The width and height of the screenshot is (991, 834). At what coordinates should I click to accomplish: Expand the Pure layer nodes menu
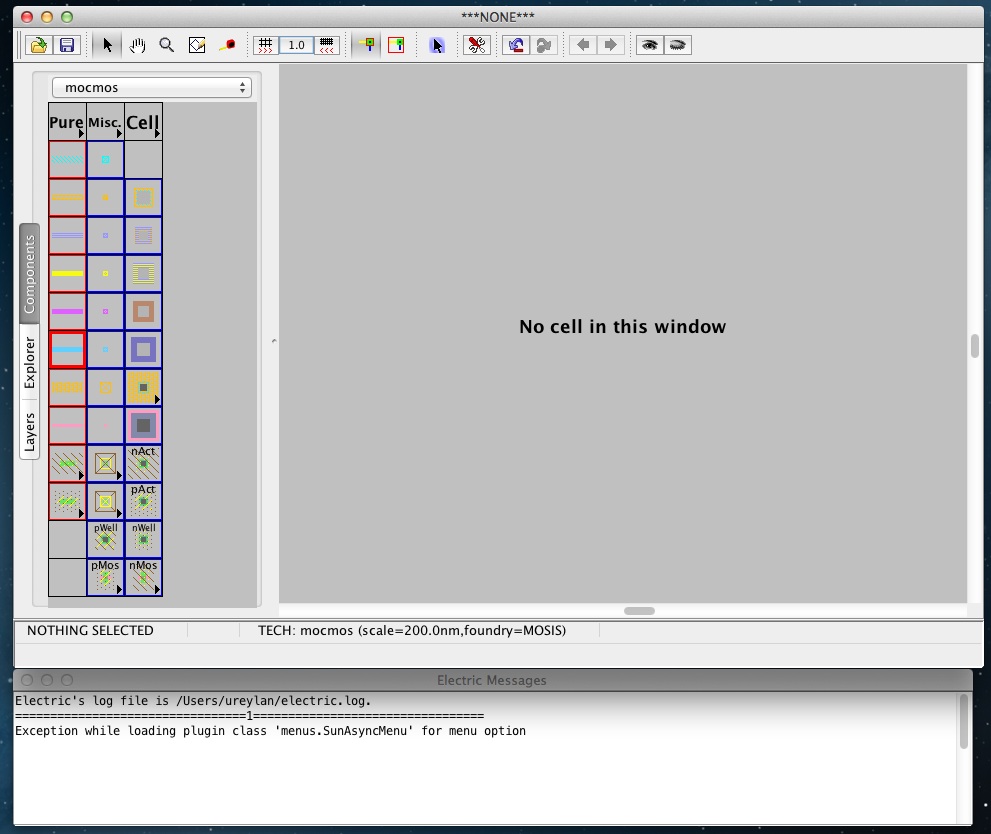[67, 123]
